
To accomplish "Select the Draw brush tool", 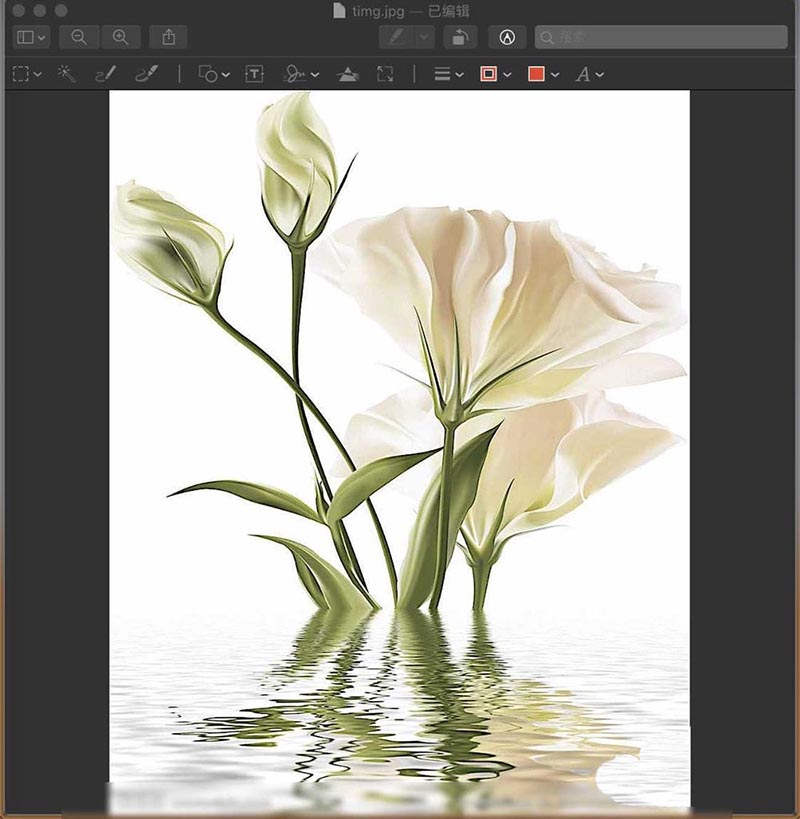I will tap(147, 74).
